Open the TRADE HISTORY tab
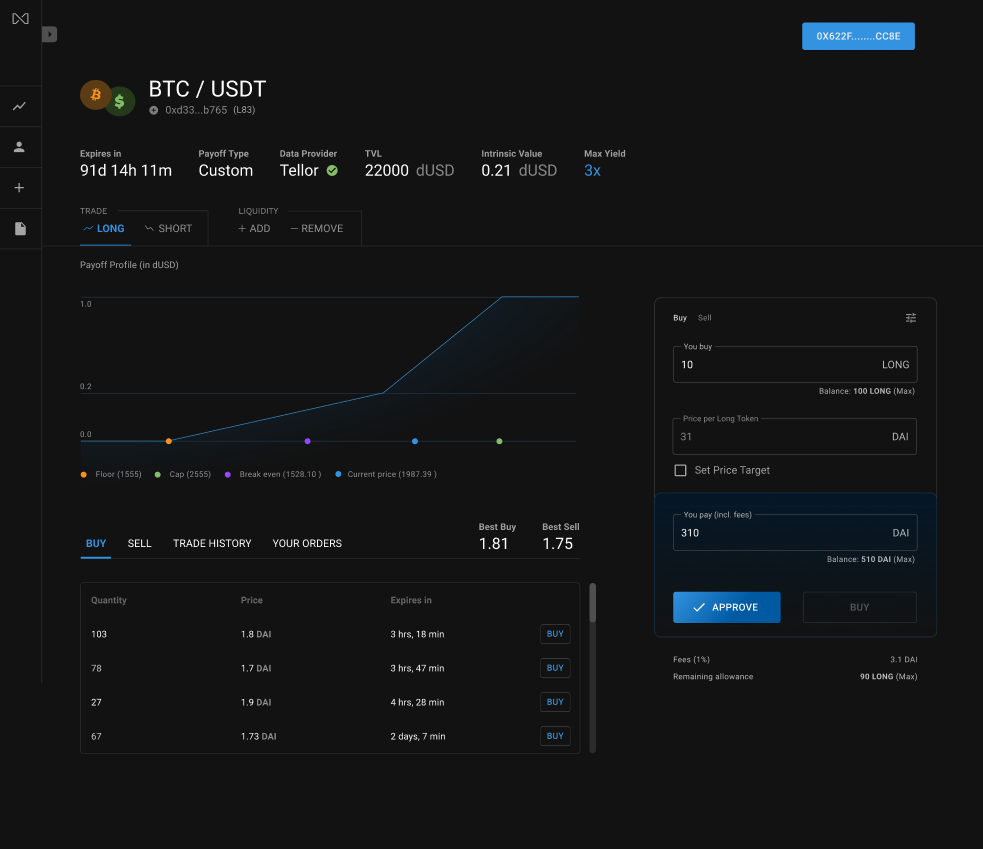The image size is (983, 849). coord(212,544)
